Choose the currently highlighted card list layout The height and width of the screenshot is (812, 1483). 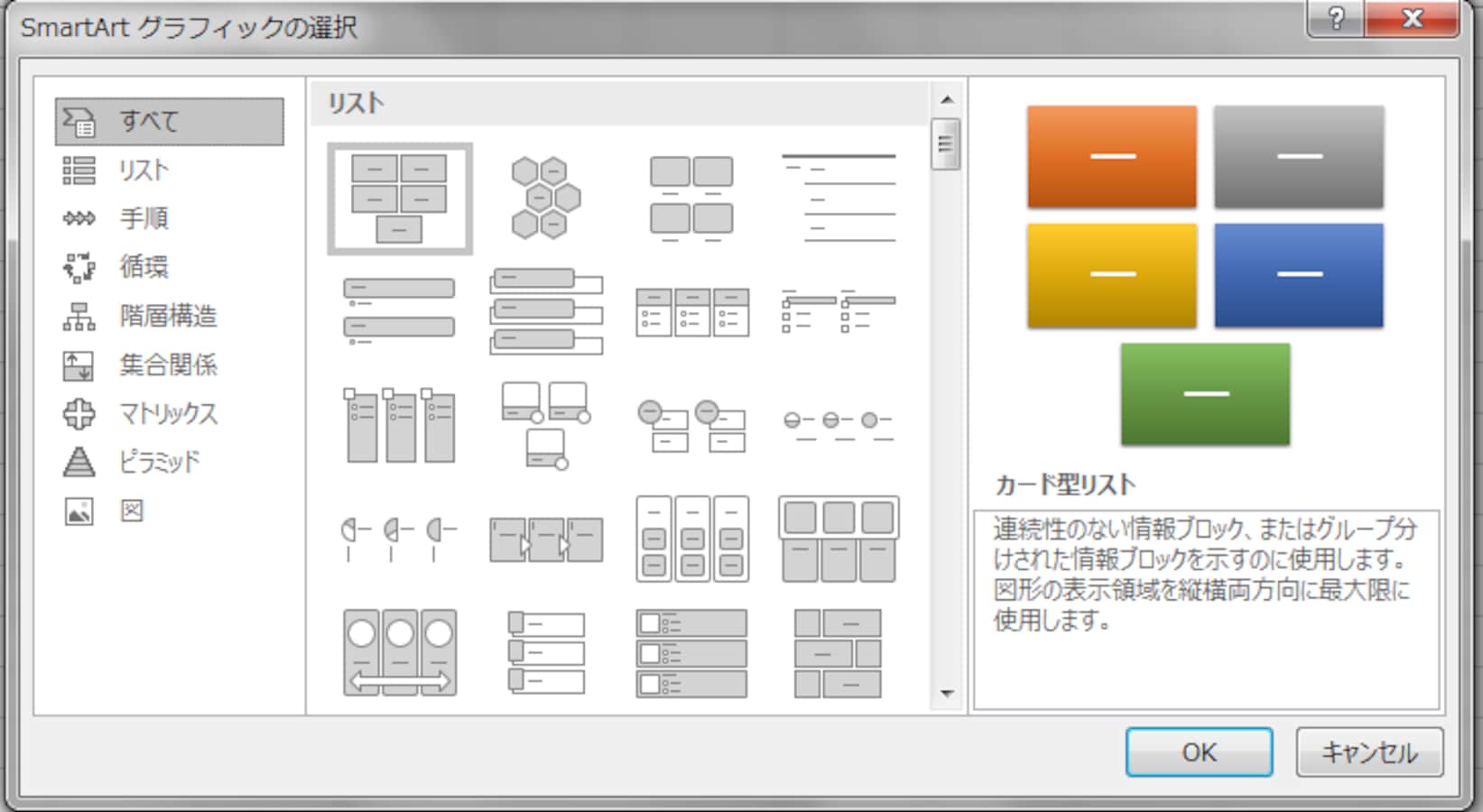[400, 197]
